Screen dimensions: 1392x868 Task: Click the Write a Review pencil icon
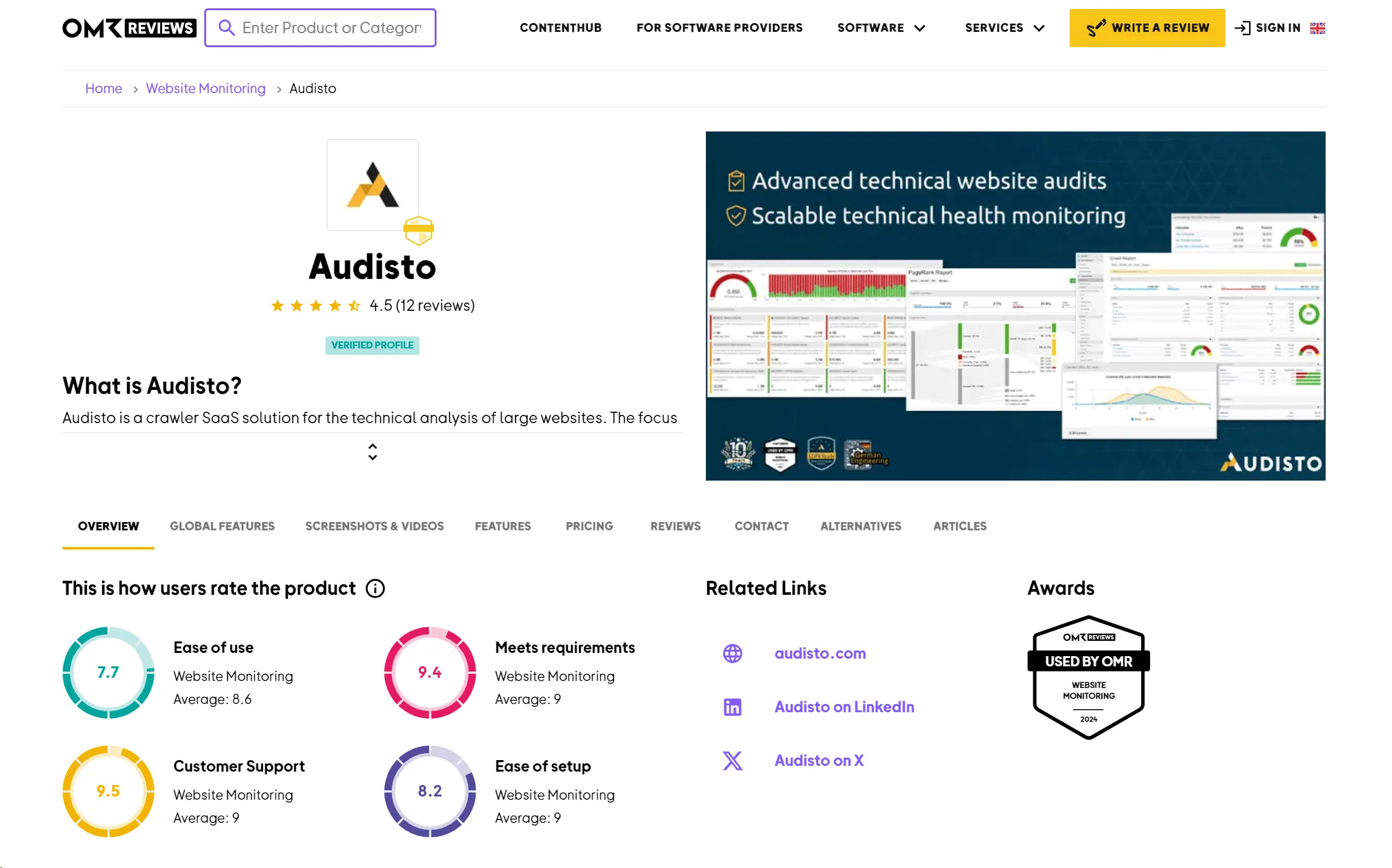pyautogui.click(x=1096, y=27)
